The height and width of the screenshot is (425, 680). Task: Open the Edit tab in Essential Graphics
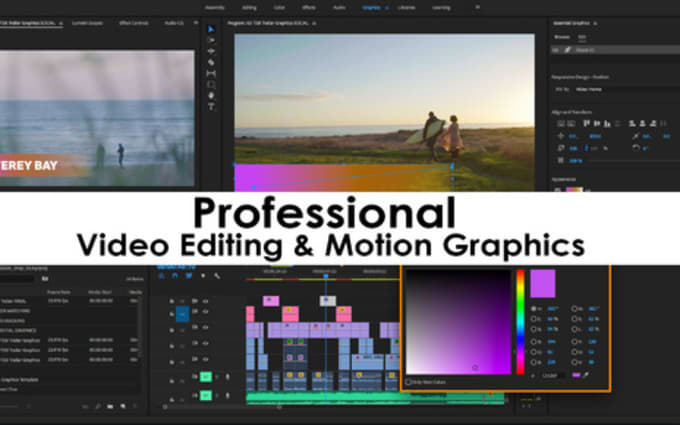click(x=582, y=37)
